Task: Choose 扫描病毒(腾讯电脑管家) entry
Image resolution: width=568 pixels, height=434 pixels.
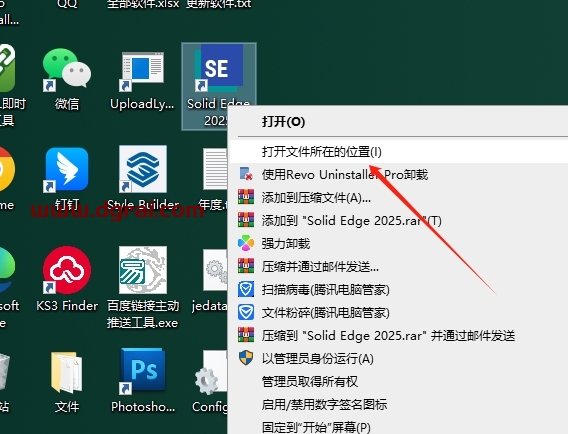Action: (x=399, y=289)
